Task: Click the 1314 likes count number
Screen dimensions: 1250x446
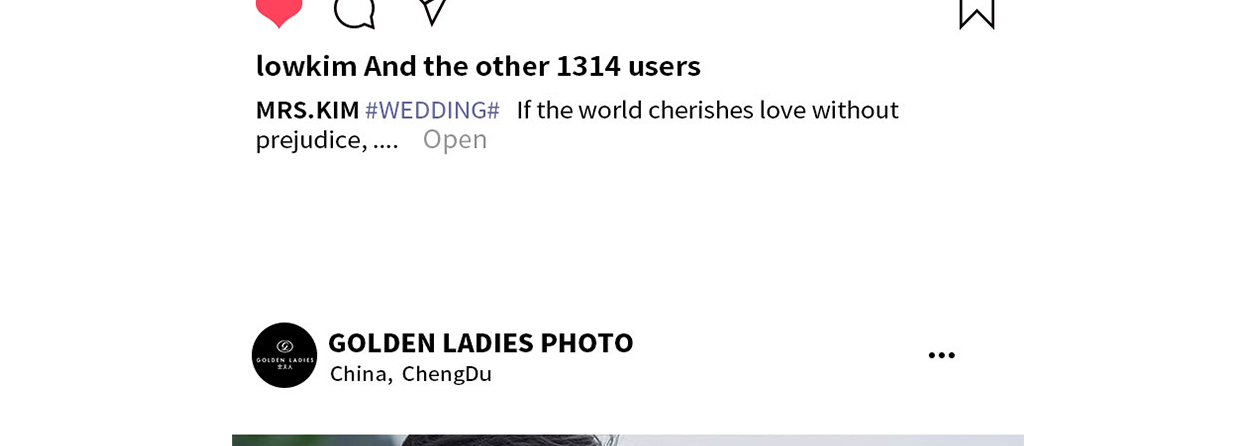Action: [x=588, y=66]
